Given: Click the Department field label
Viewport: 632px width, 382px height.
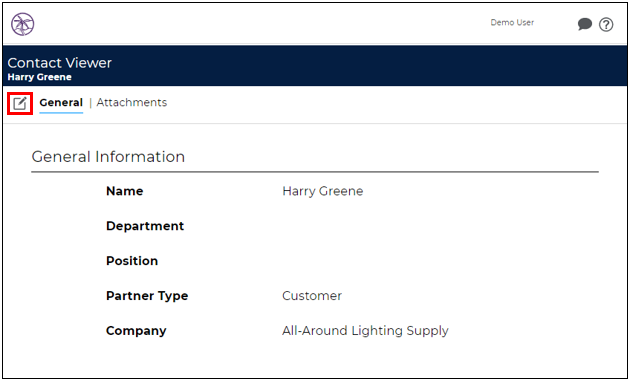Looking at the screenshot, I should 145,226.
